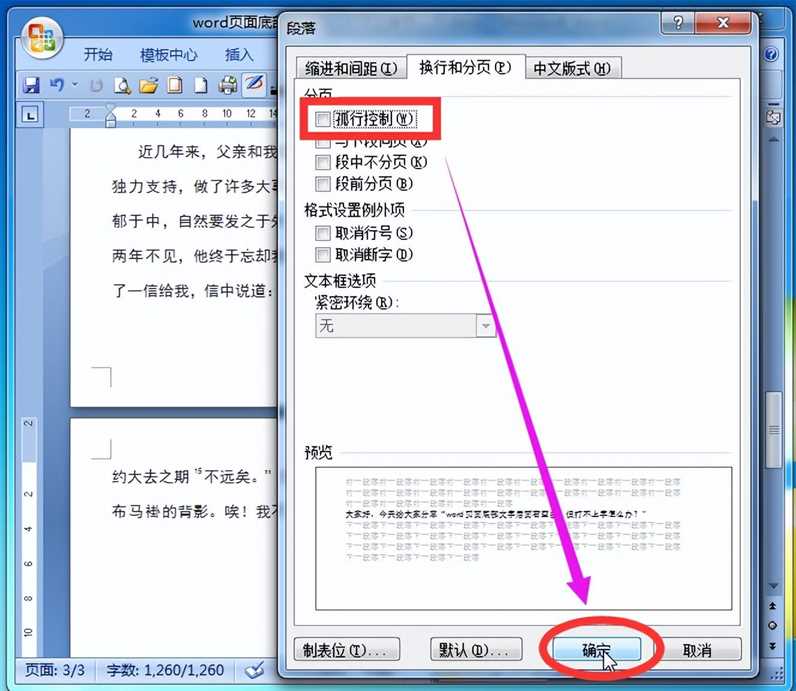Check the 孤行控制 checkbox

click(x=323, y=119)
